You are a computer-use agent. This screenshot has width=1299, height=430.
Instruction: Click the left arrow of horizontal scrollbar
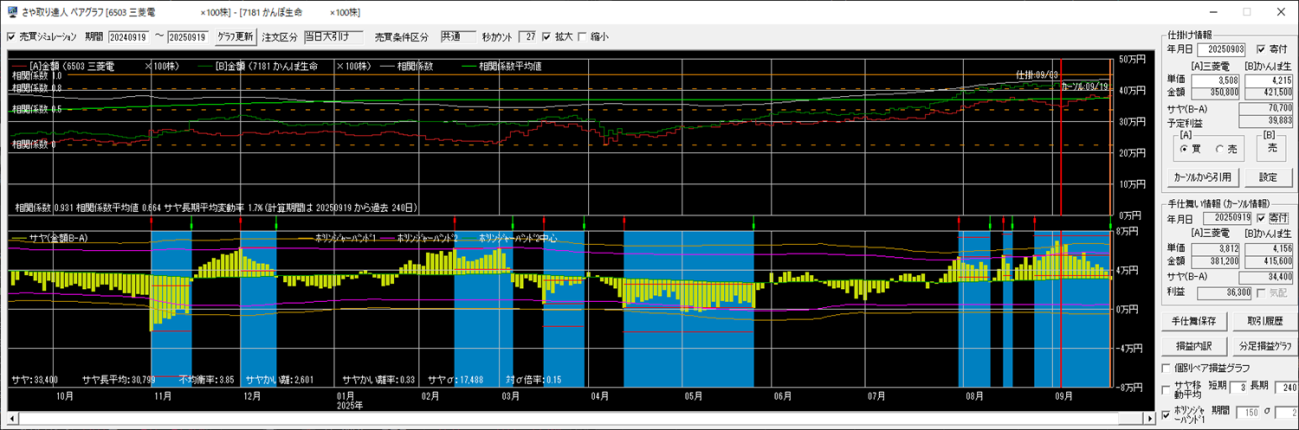click(11, 417)
